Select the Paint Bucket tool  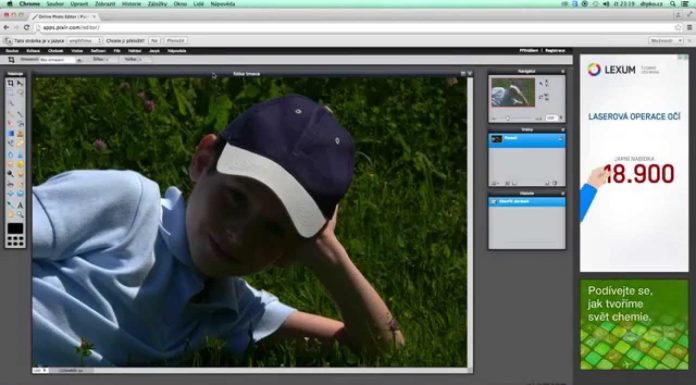[x=20, y=123]
